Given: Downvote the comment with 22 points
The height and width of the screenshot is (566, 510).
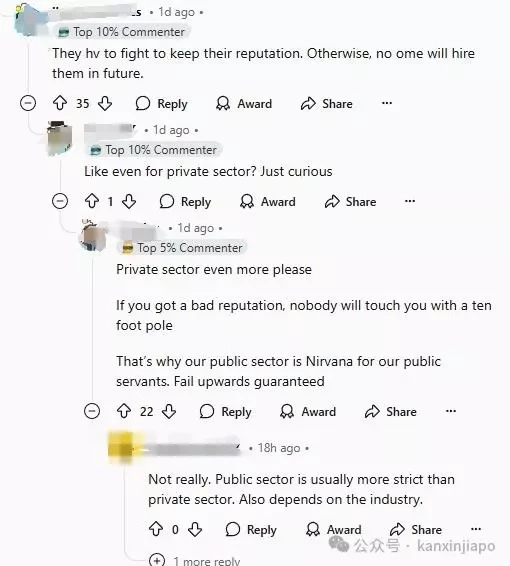Looking at the screenshot, I should tap(169, 411).
